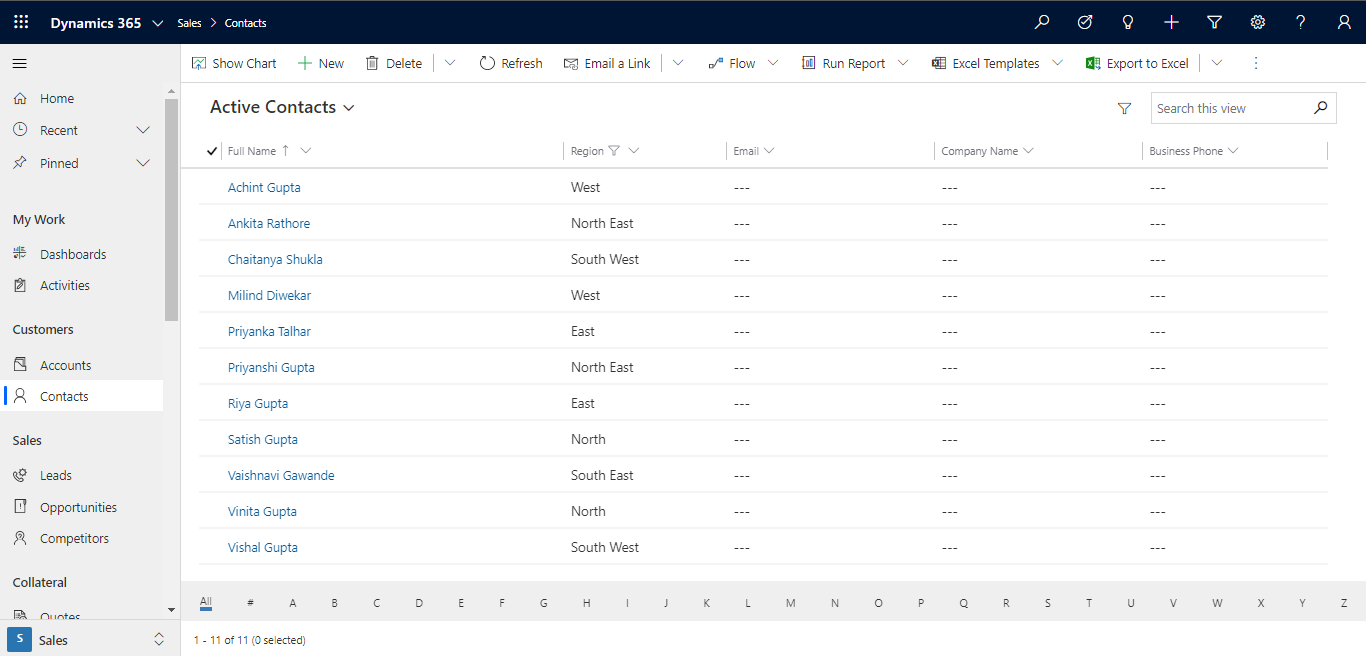Click the Delete trash command
The height and width of the screenshot is (656, 1366).
393,63
